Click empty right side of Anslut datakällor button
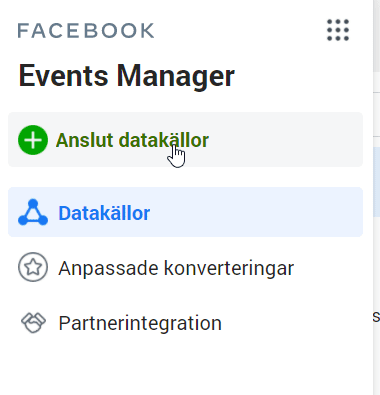Viewport: 380px width, 395px height. point(287,140)
